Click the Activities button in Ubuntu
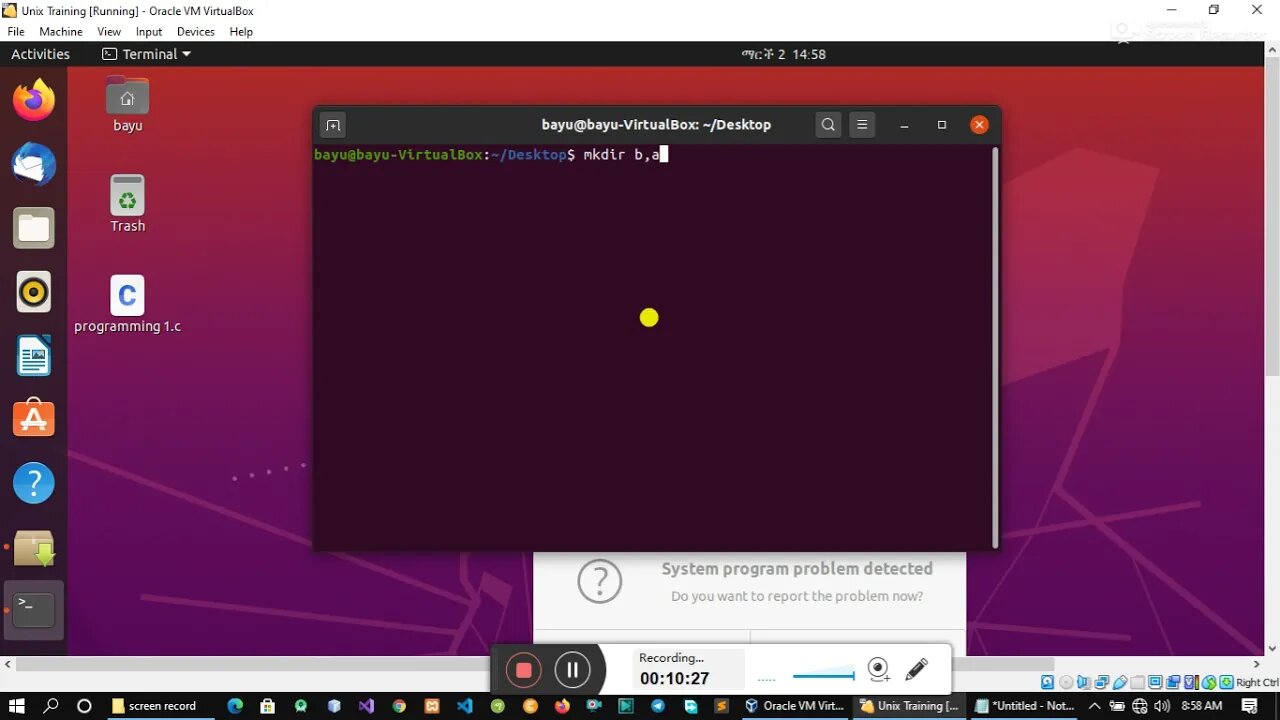Image resolution: width=1280 pixels, height=720 pixels. click(x=40, y=54)
